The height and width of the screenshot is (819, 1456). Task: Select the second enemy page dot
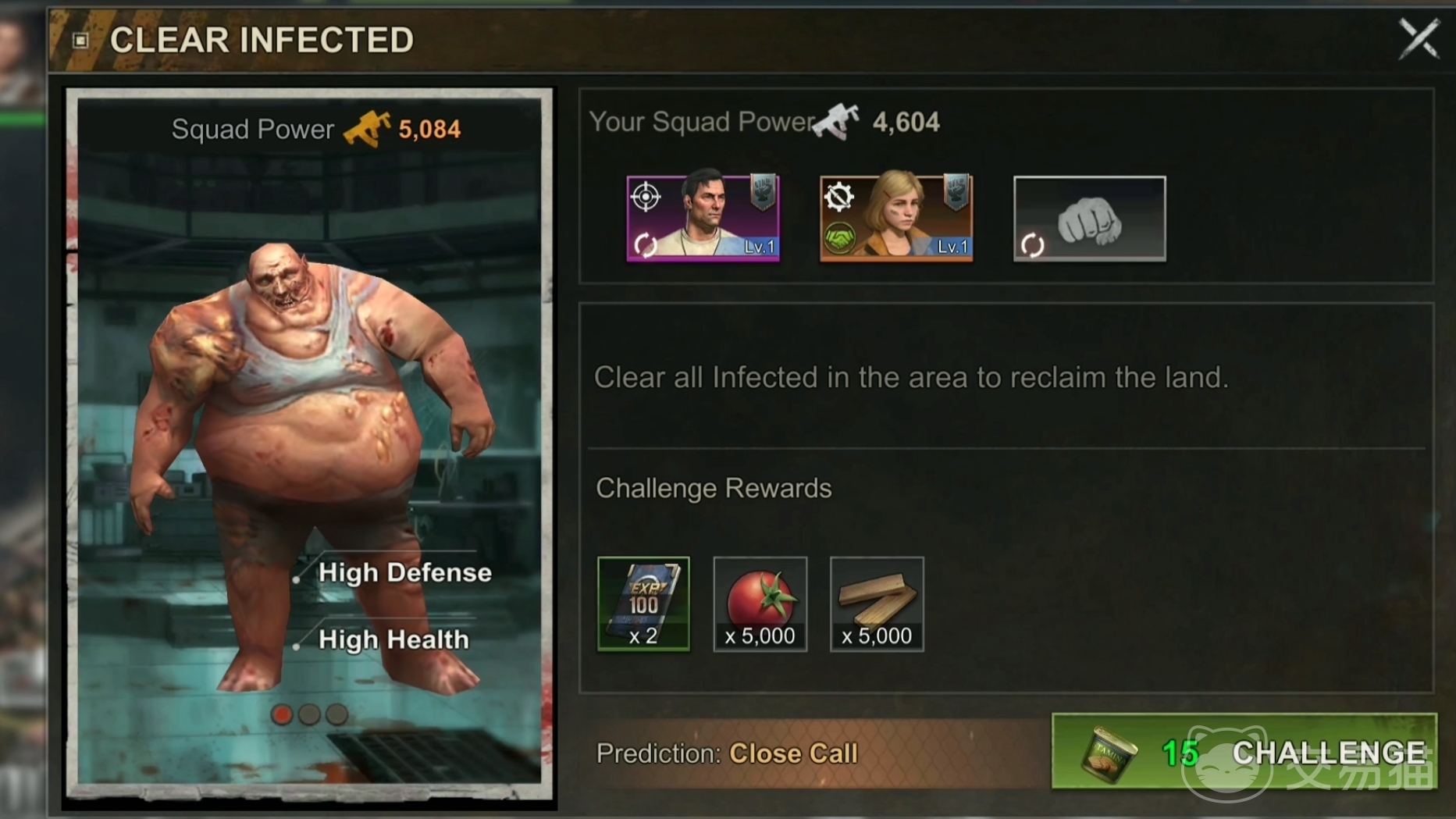pyautogui.click(x=309, y=714)
